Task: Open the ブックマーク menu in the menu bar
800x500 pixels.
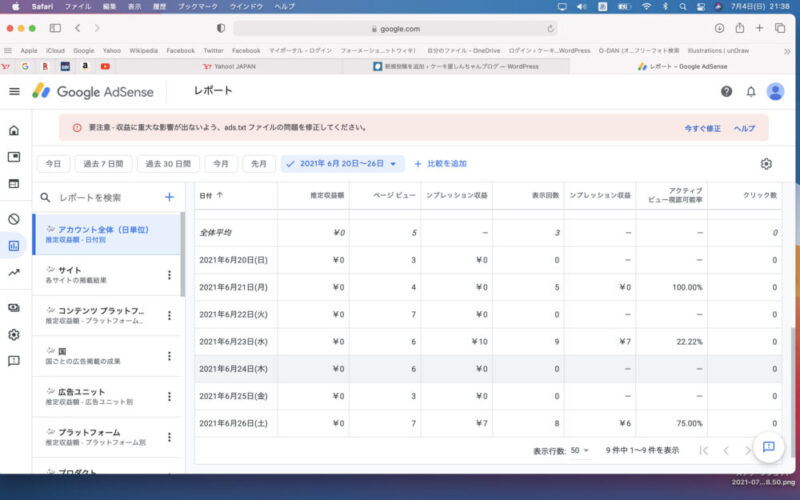Action: coord(197,7)
